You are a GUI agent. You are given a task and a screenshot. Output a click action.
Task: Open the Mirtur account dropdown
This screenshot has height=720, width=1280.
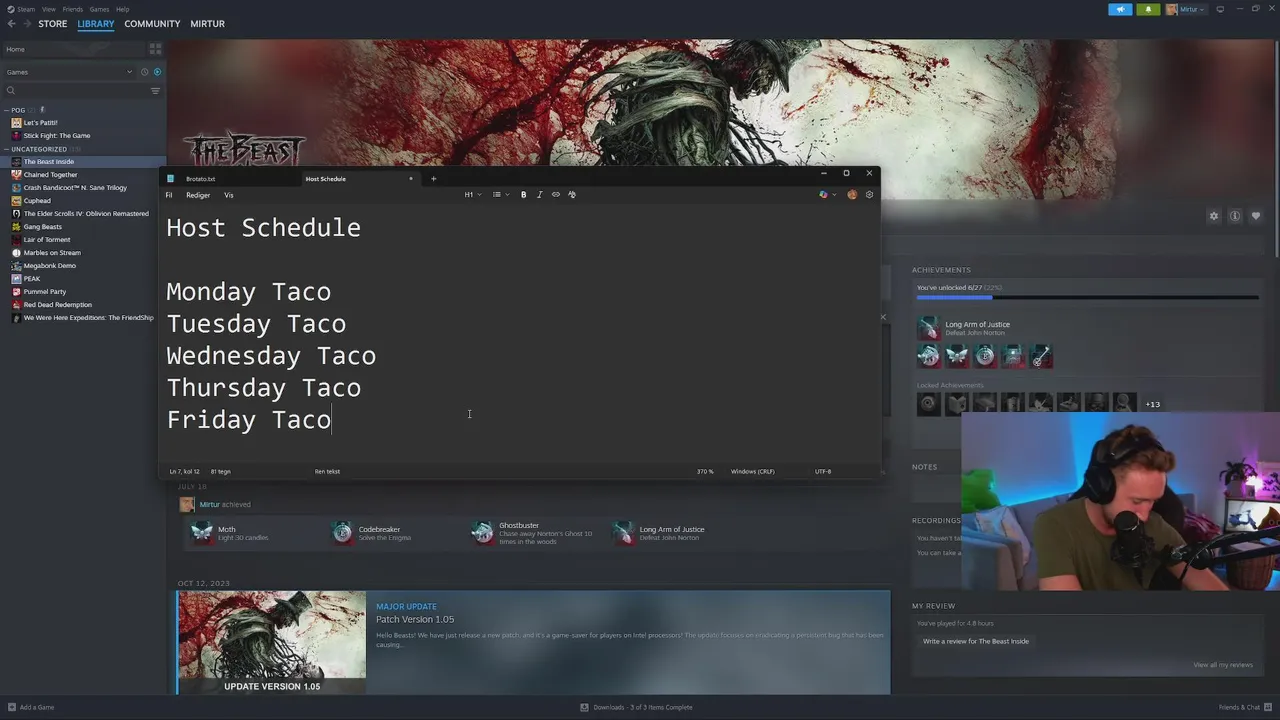click(x=1186, y=9)
